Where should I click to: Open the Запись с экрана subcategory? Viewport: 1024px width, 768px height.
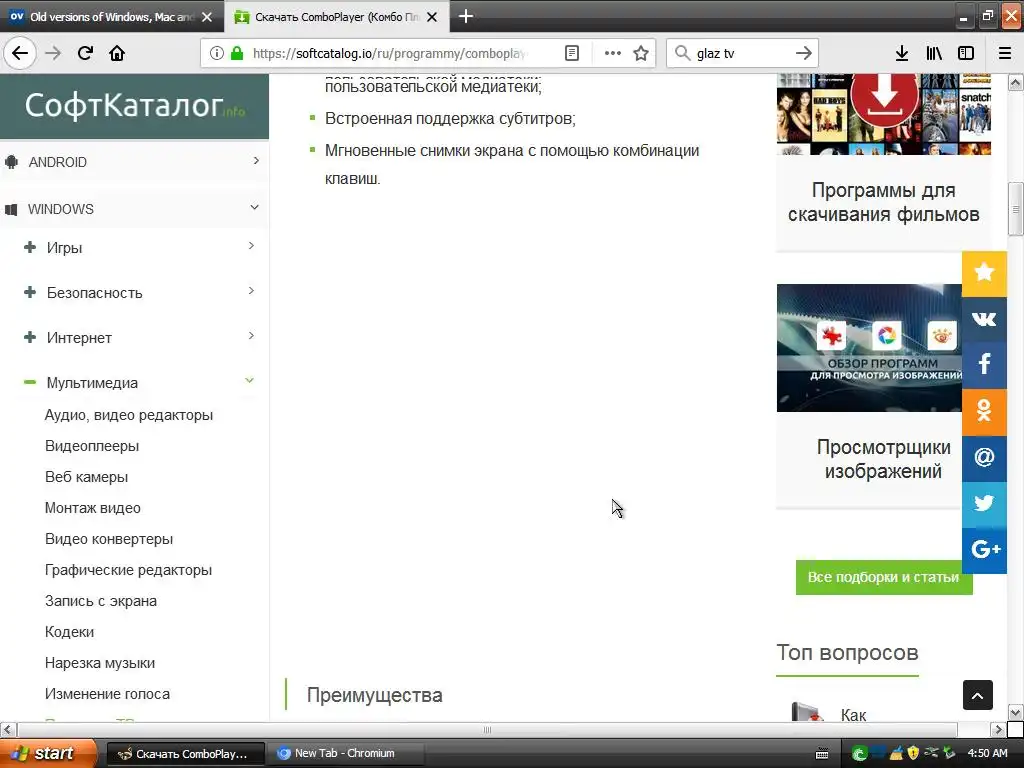pyautogui.click(x=101, y=601)
